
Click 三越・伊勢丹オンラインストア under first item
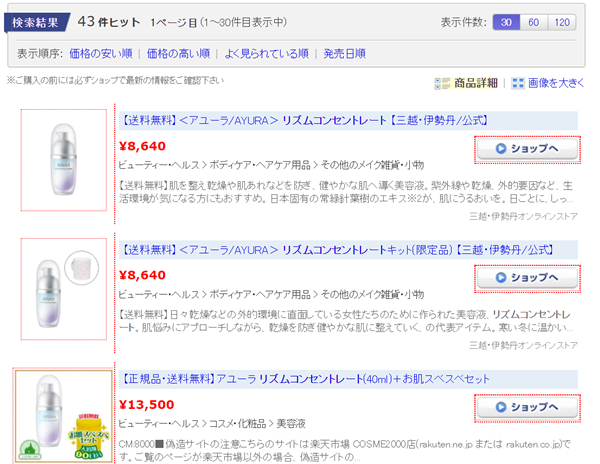coord(523,217)
